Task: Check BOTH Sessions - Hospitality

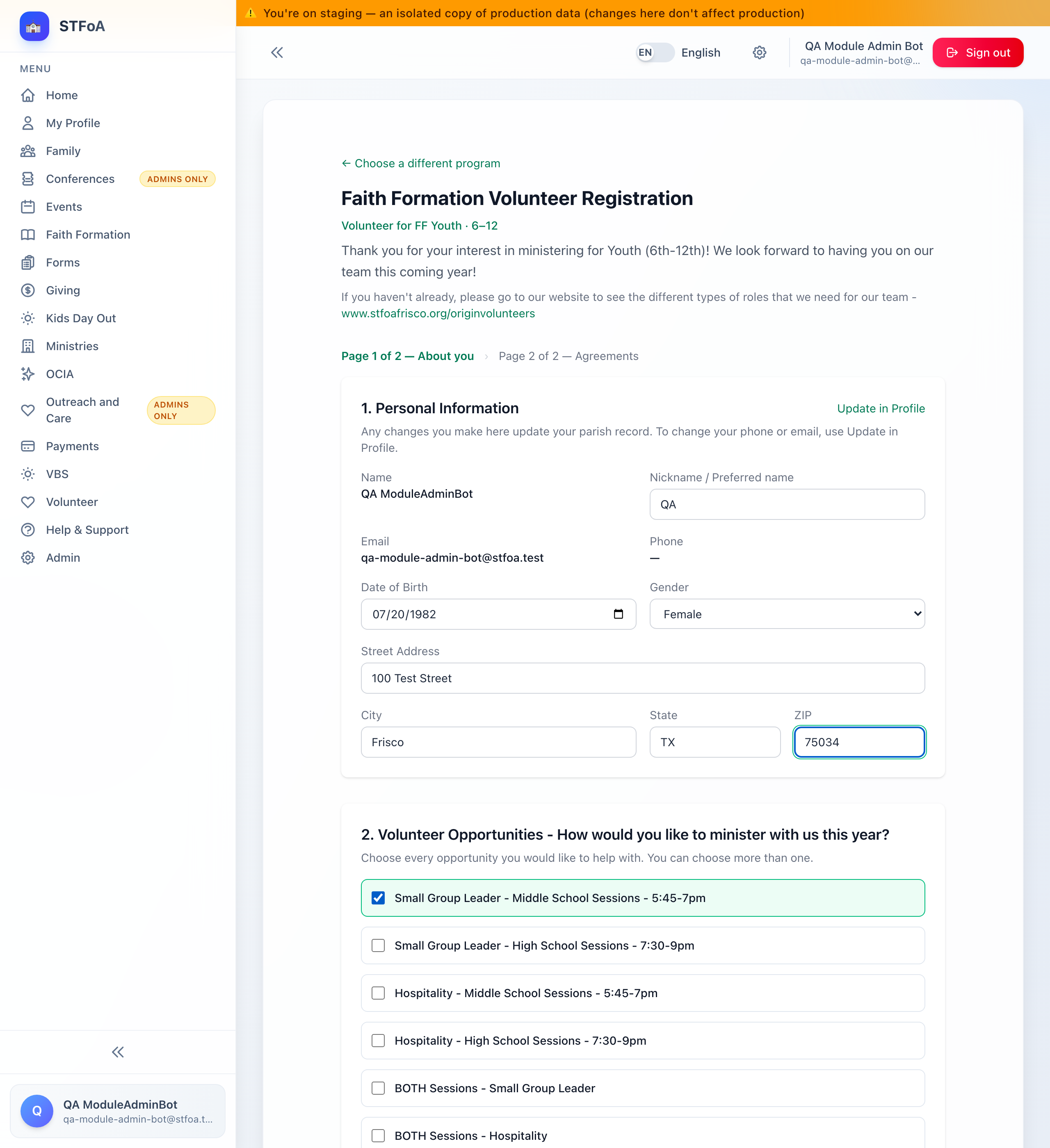Action: [x=378, y=1136]
